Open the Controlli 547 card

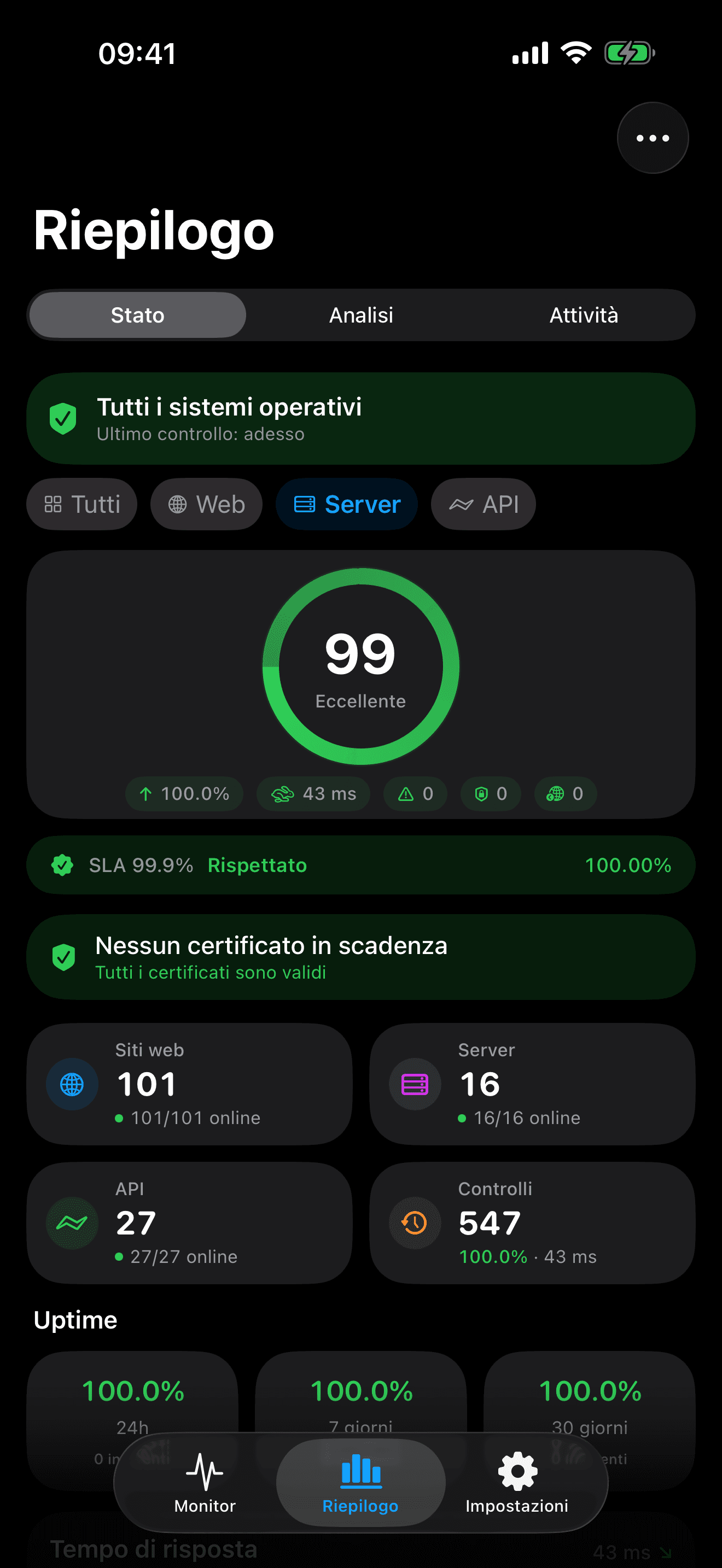pos(532,1223)
